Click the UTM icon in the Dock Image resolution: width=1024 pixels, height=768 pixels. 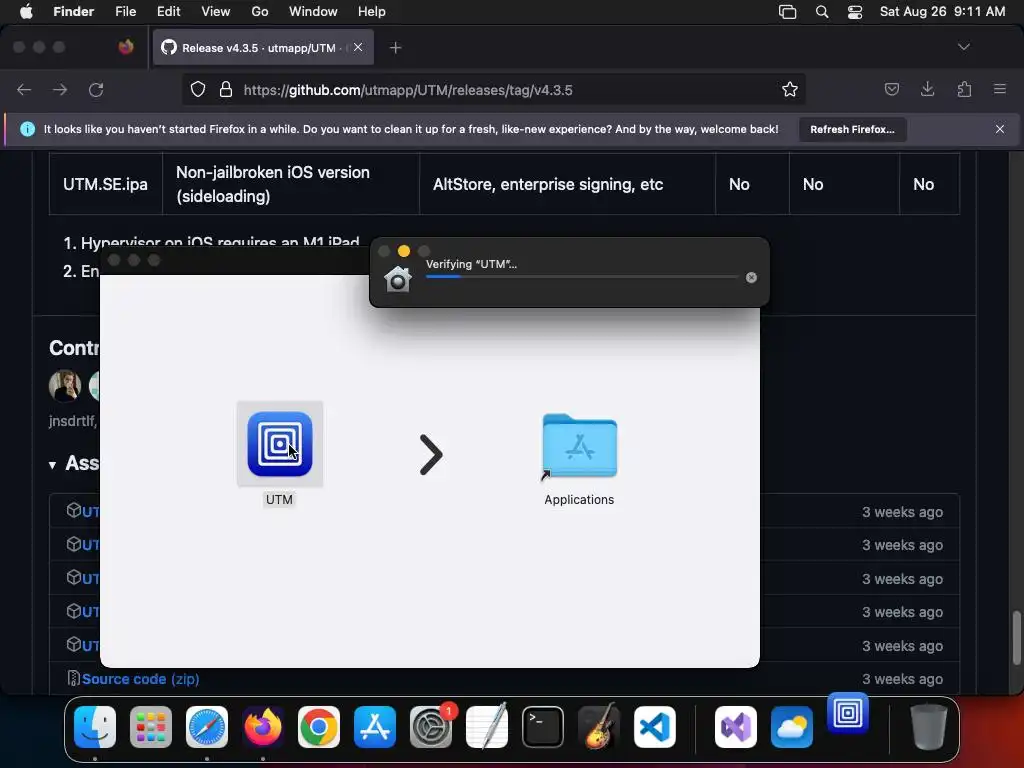[x=848, y=713]
